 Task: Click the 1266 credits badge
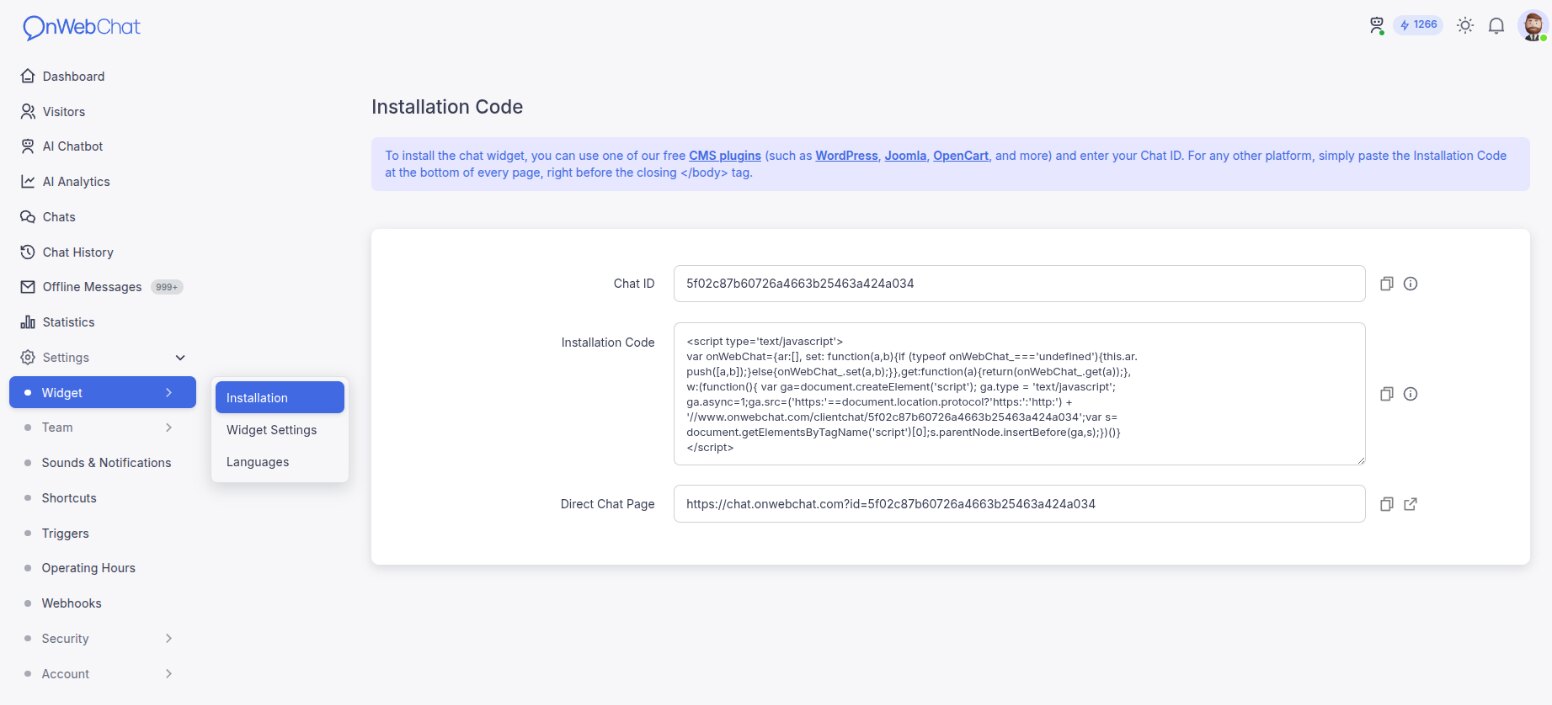coord(1418,25)
